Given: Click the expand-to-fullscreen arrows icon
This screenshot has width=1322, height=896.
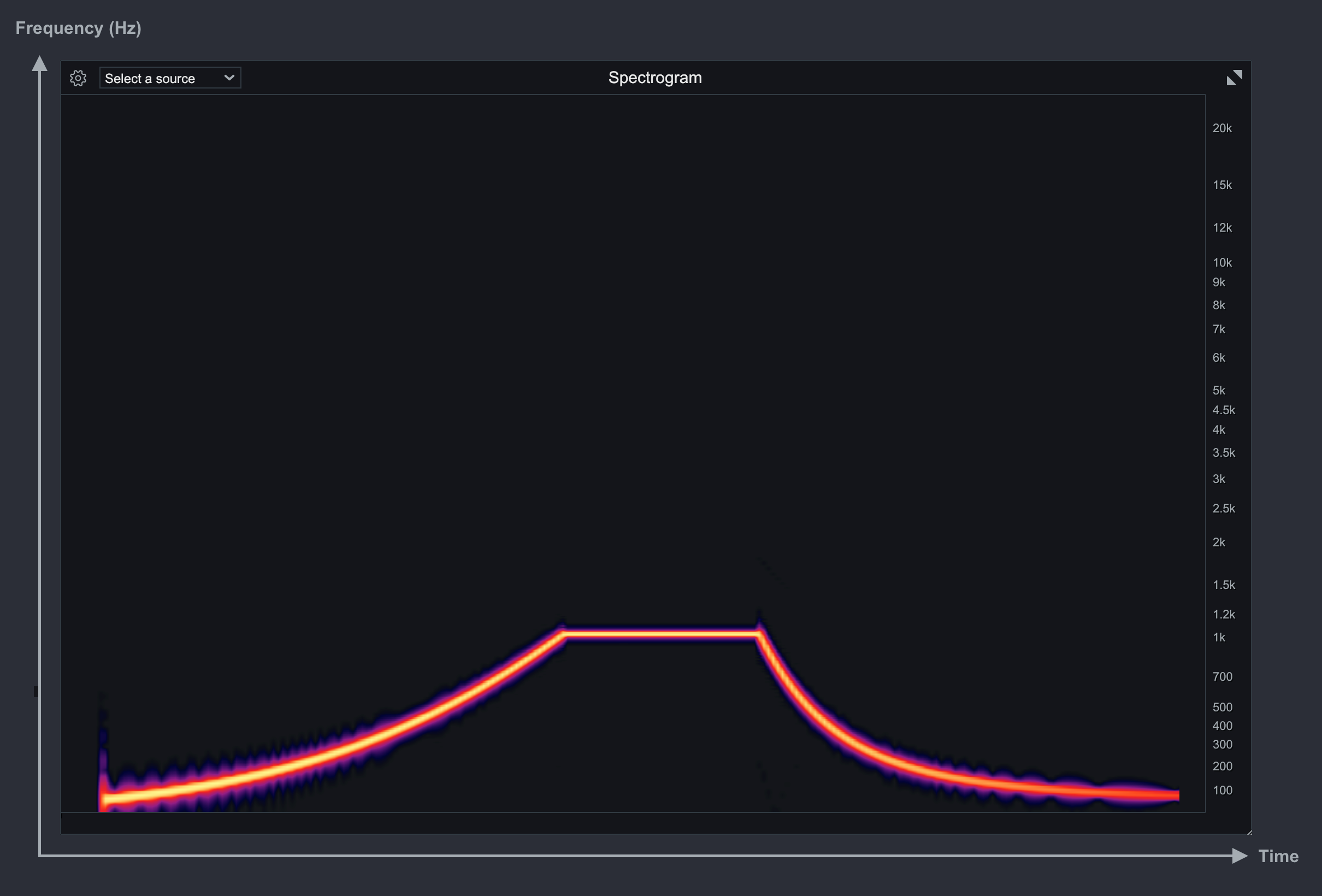Looking at the screenshot, I should click(x=1234, y=78).
